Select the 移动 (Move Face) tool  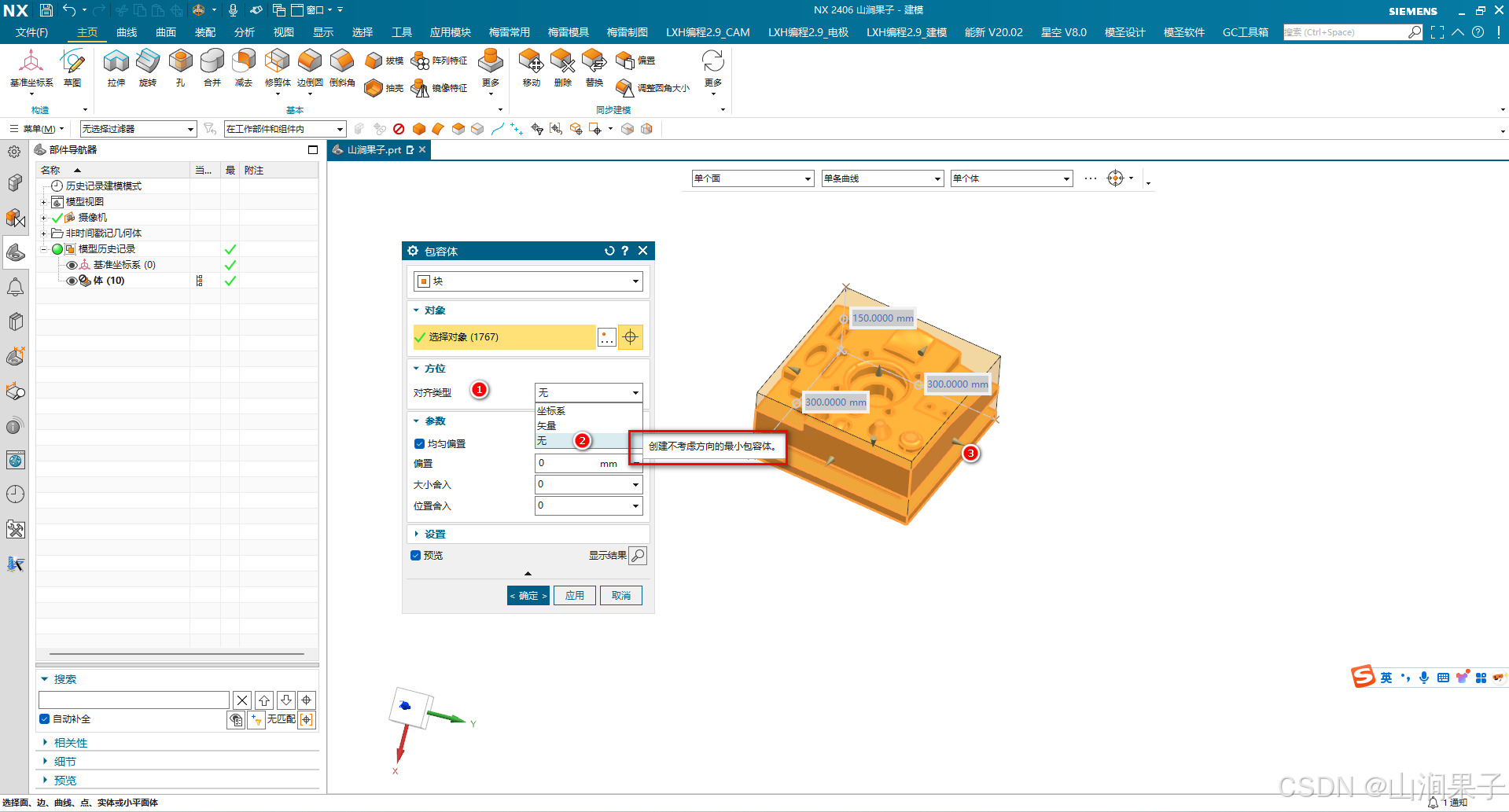click(531, 68)
